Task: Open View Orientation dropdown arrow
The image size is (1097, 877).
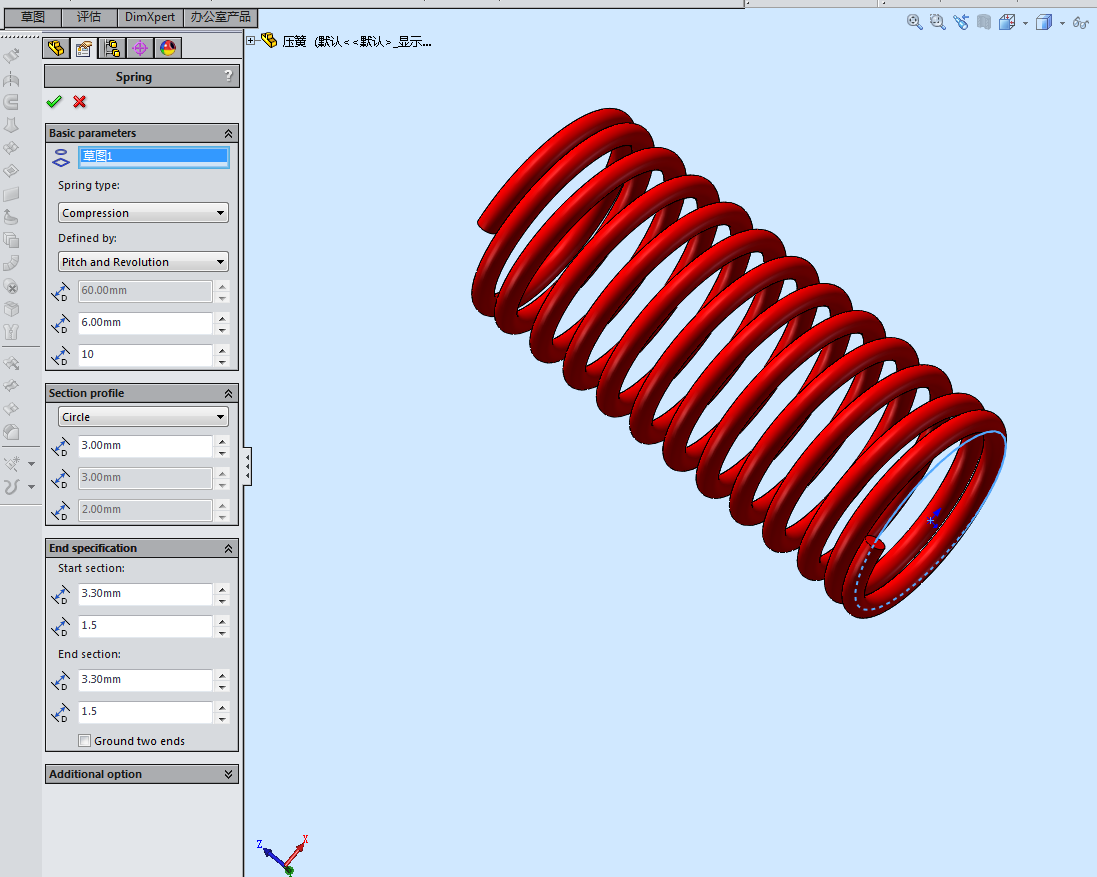Action: point(1026,23)
